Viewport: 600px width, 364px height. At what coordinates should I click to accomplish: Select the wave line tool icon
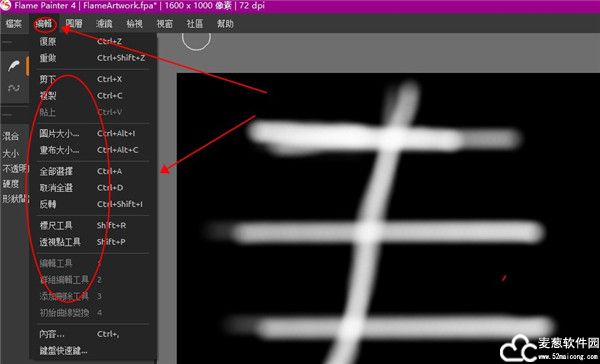[x=14, y=88]
